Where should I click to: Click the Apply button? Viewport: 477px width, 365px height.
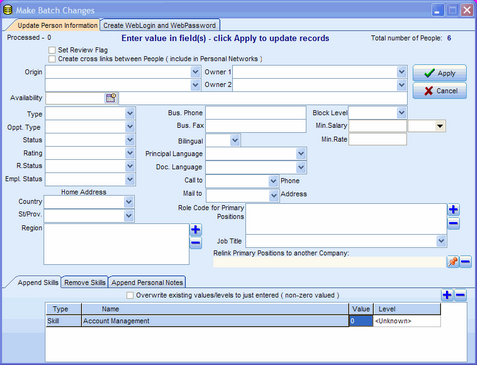tap(439, 73)
